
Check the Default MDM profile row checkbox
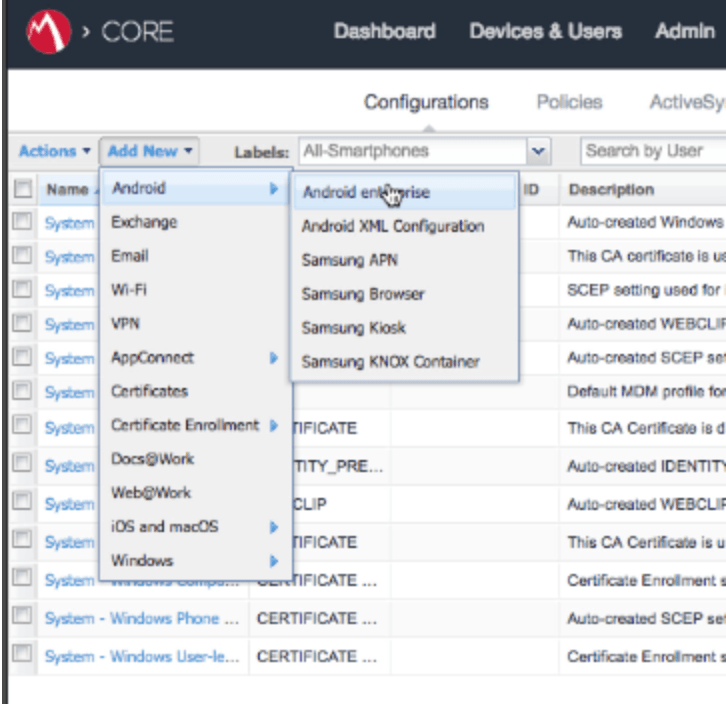tap(22, 391)
